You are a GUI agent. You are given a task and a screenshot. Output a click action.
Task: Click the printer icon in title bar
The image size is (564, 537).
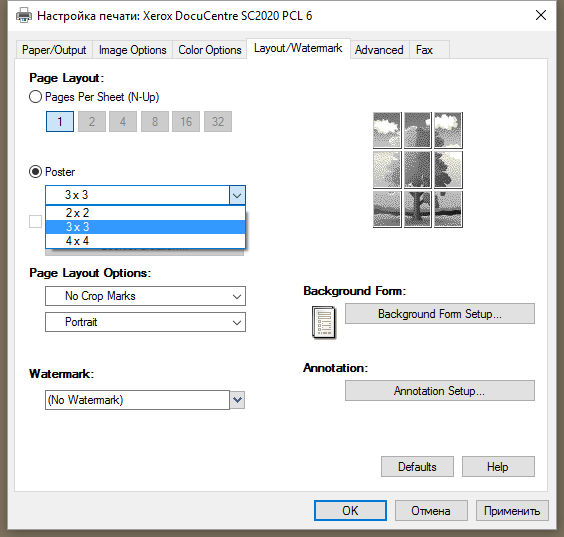[x=24, y=15]
